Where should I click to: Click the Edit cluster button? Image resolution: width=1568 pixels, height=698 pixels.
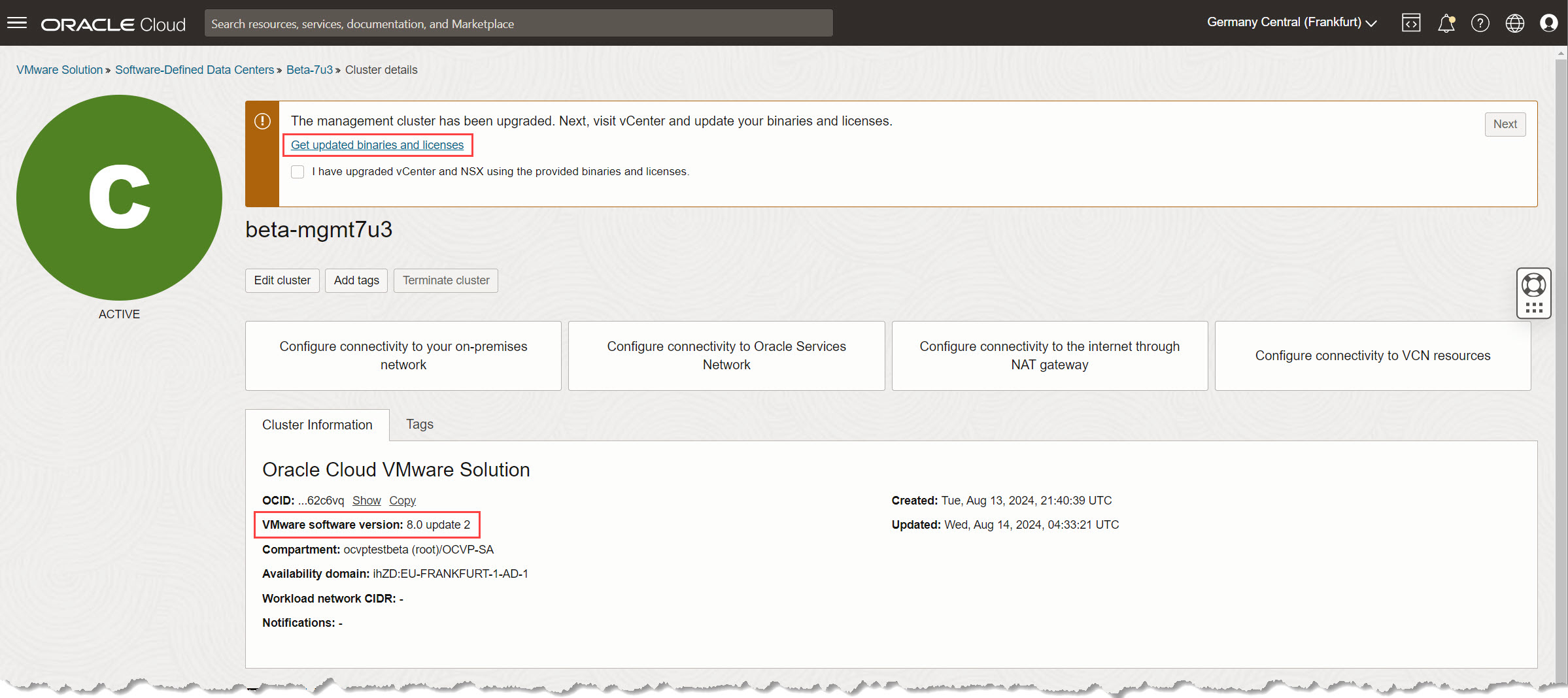click(x=282, y=280)
